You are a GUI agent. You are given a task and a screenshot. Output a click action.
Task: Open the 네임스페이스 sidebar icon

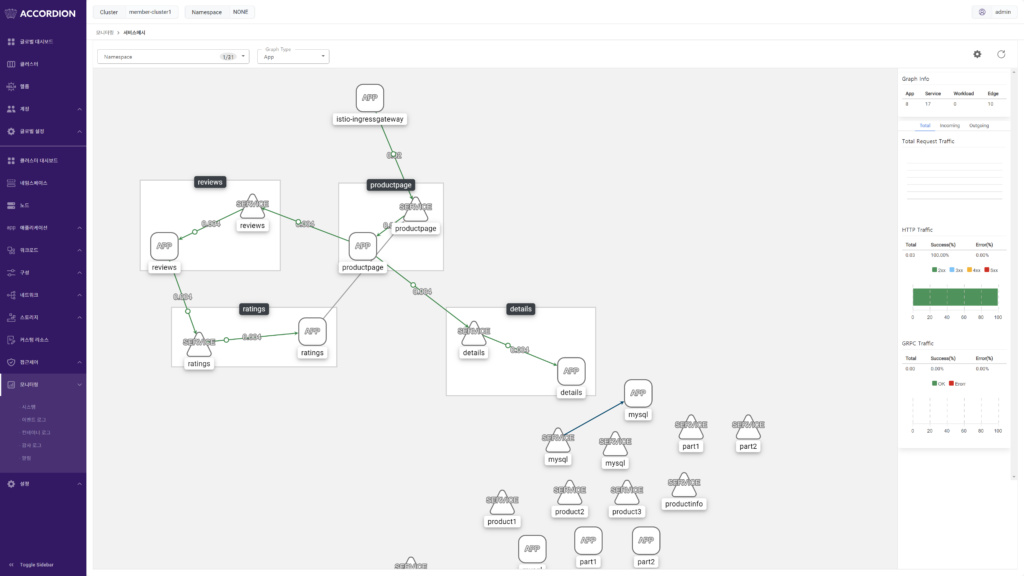tap(11, 183)
